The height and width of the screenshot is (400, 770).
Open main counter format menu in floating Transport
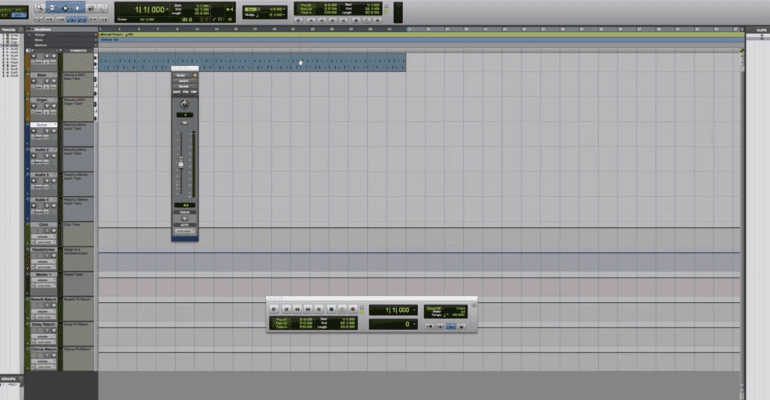414,310
